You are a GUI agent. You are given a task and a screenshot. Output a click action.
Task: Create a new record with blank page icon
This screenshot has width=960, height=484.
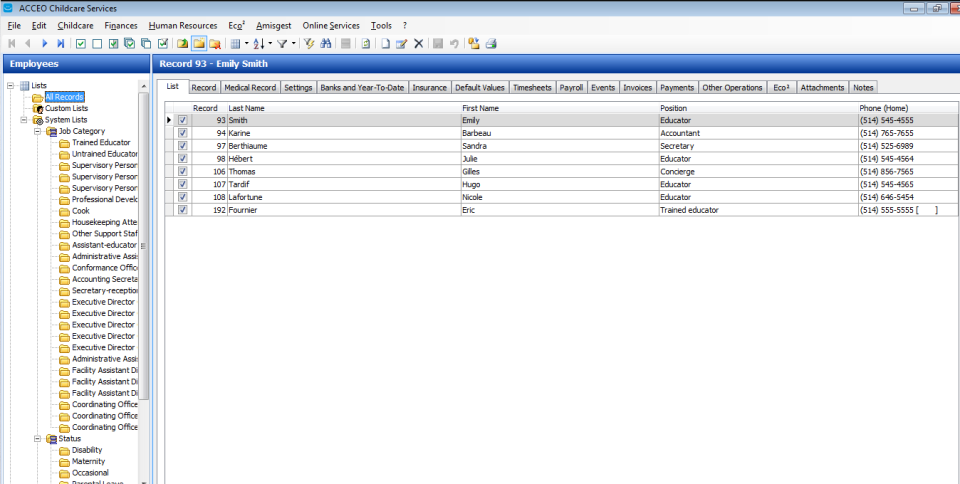coord(385,43)
